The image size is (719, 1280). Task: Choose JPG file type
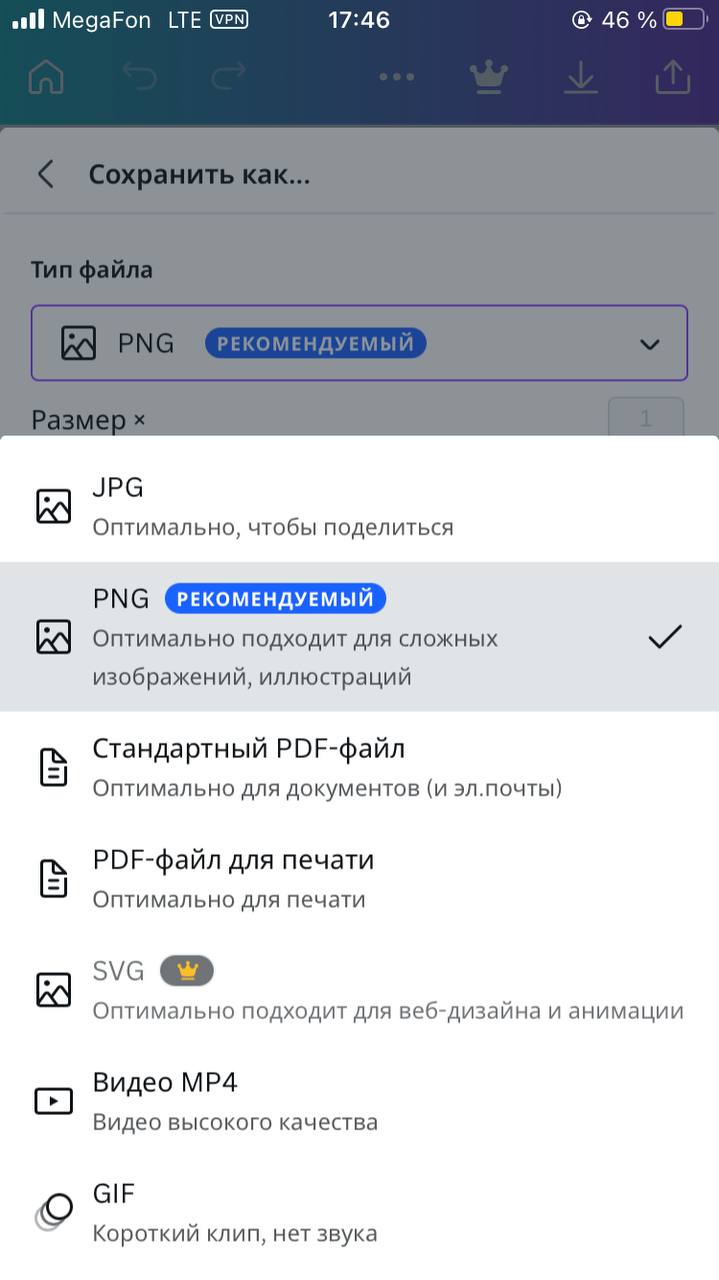tap(359, 506)
